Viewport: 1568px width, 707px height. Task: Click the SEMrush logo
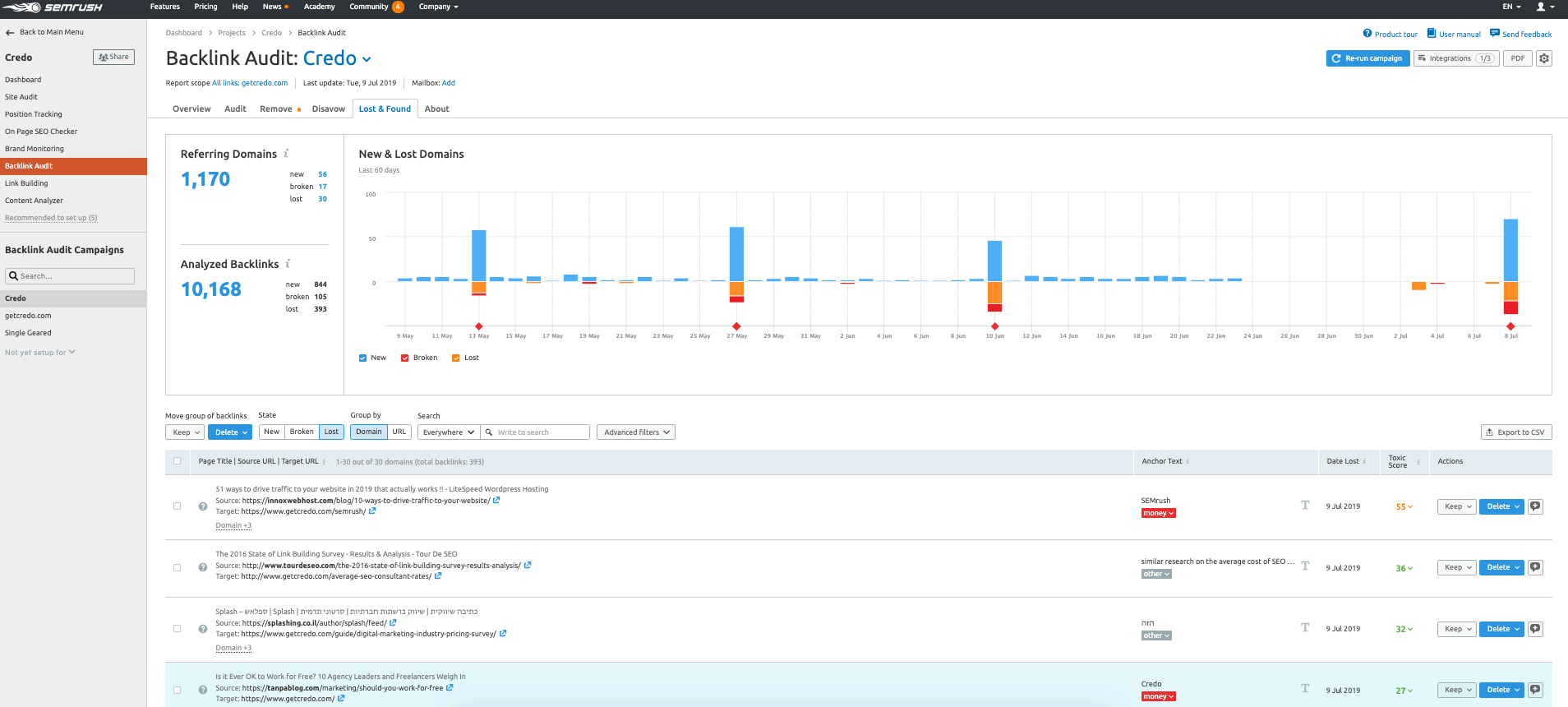click(53, 7)
